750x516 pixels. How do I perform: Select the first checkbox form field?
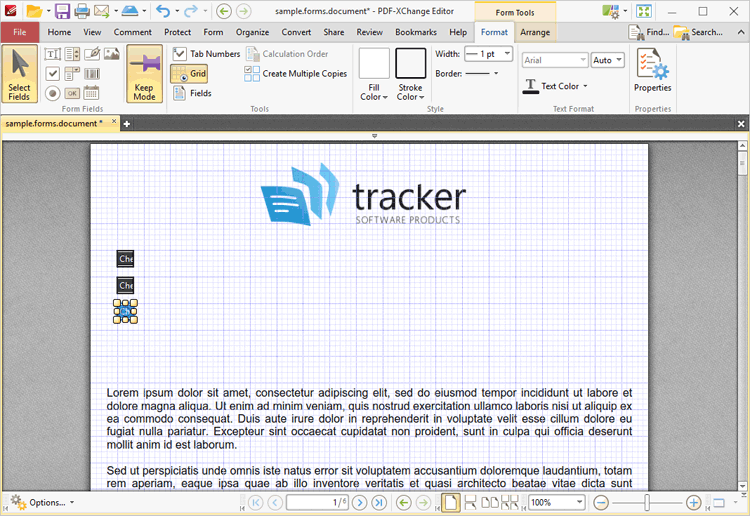(x=125, y=259)
